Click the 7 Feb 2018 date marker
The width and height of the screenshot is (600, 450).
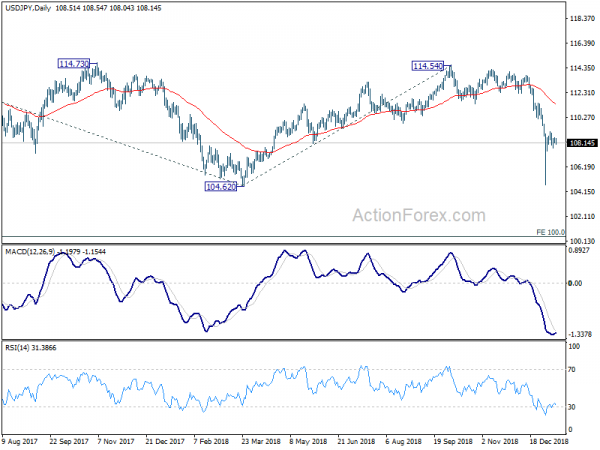click(212, 442)
